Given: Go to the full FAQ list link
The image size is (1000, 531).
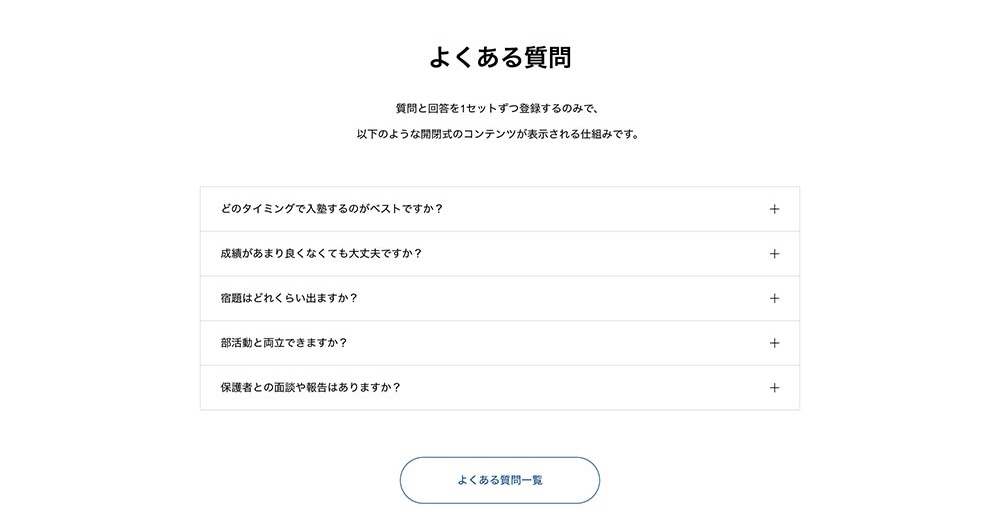Looking at the screenshot, I should point(500,480).
